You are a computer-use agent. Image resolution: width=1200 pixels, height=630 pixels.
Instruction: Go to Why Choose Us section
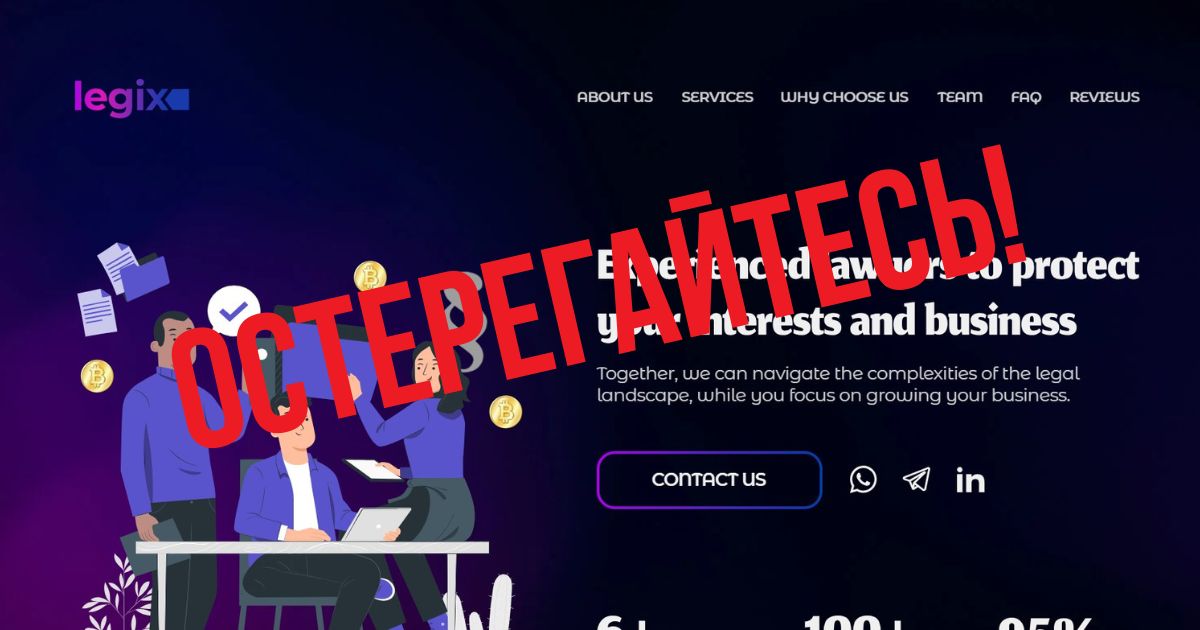(x=844, y=97)
